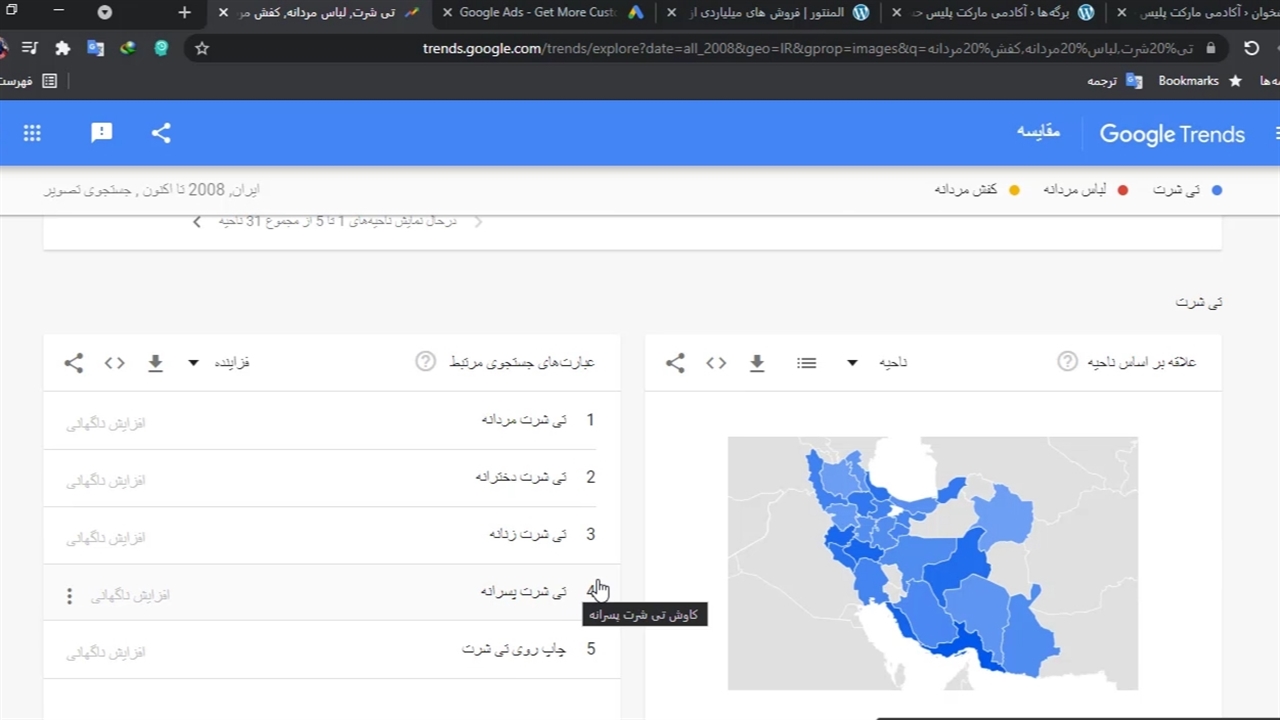This screenshot has height=720, width=1280.
Task: Download related queries data as CSV
Action: pyautogui.click(x=155, y=363)
